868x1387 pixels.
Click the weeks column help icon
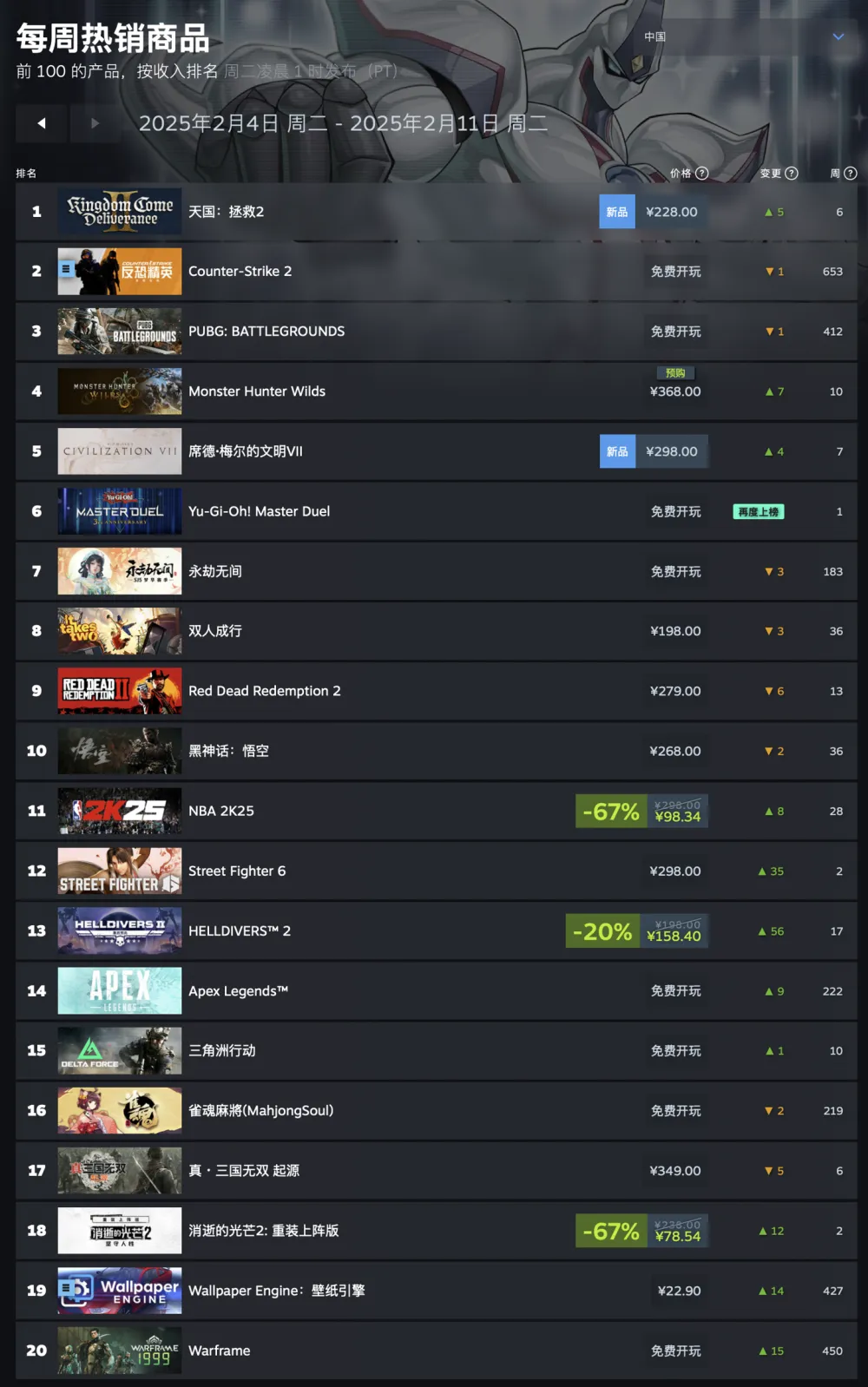[851, 173]
